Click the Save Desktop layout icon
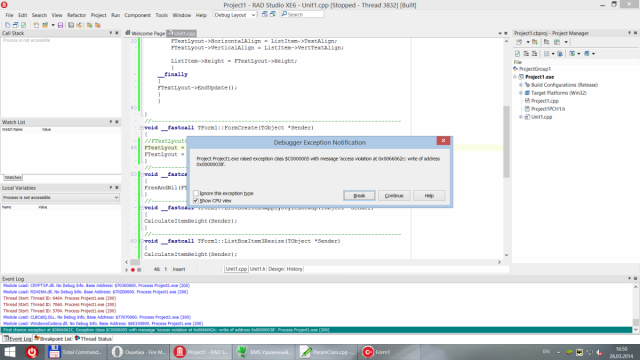 pos(264,14)
